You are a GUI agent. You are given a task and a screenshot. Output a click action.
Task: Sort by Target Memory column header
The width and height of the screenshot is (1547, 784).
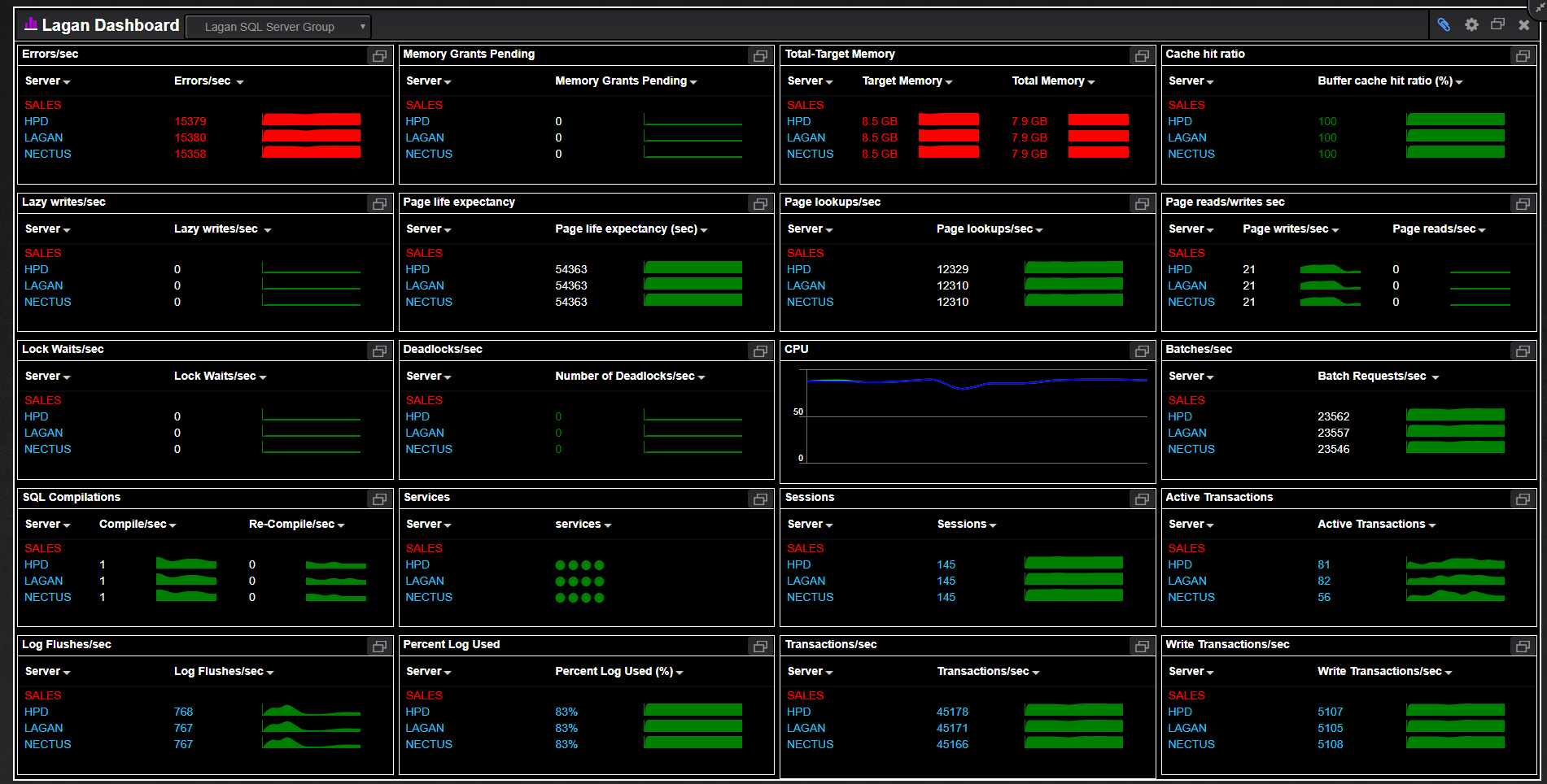pyautogui.click(x=907, y=81)
